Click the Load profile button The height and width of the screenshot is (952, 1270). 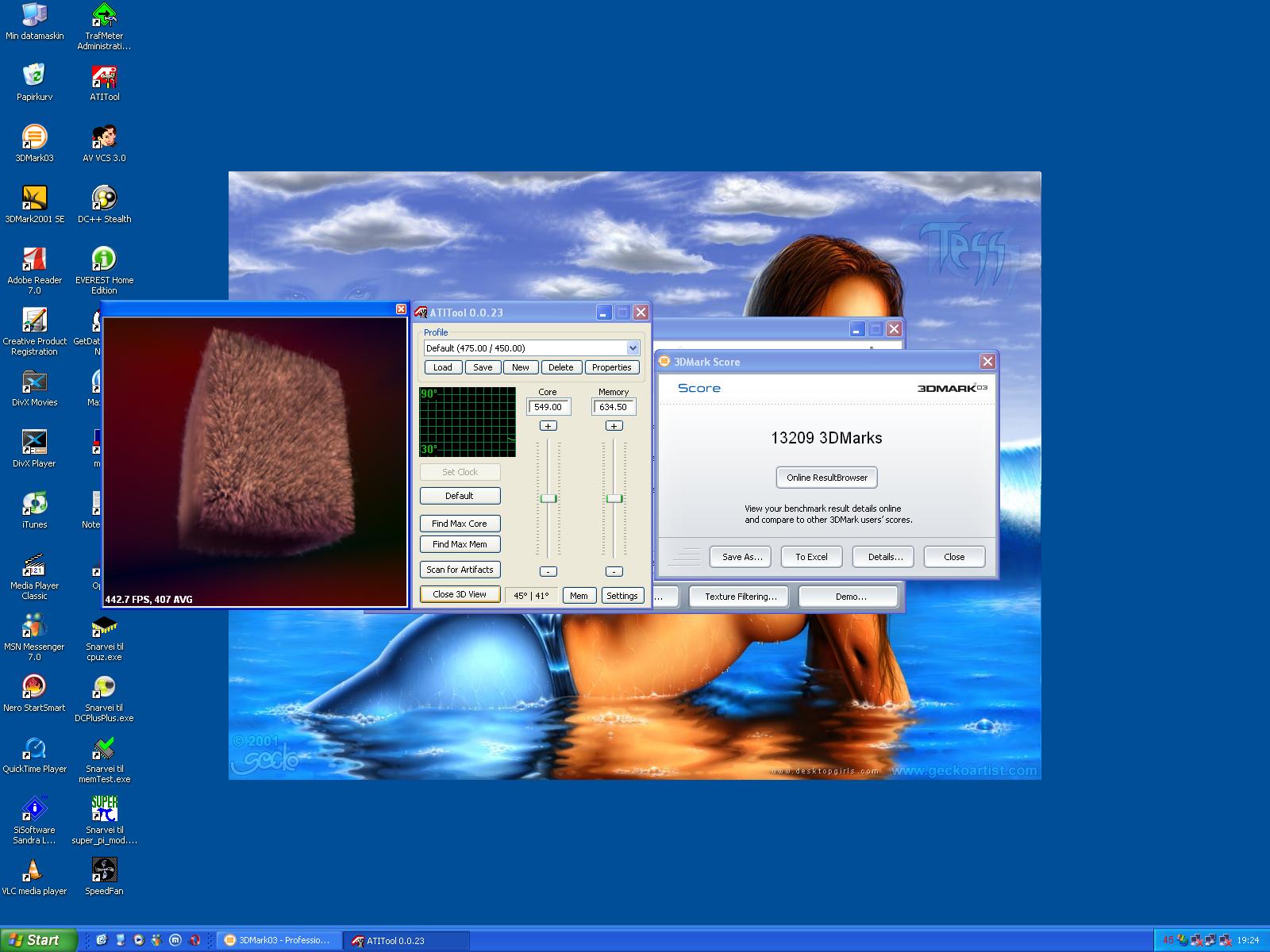click(x=443, y=367)
